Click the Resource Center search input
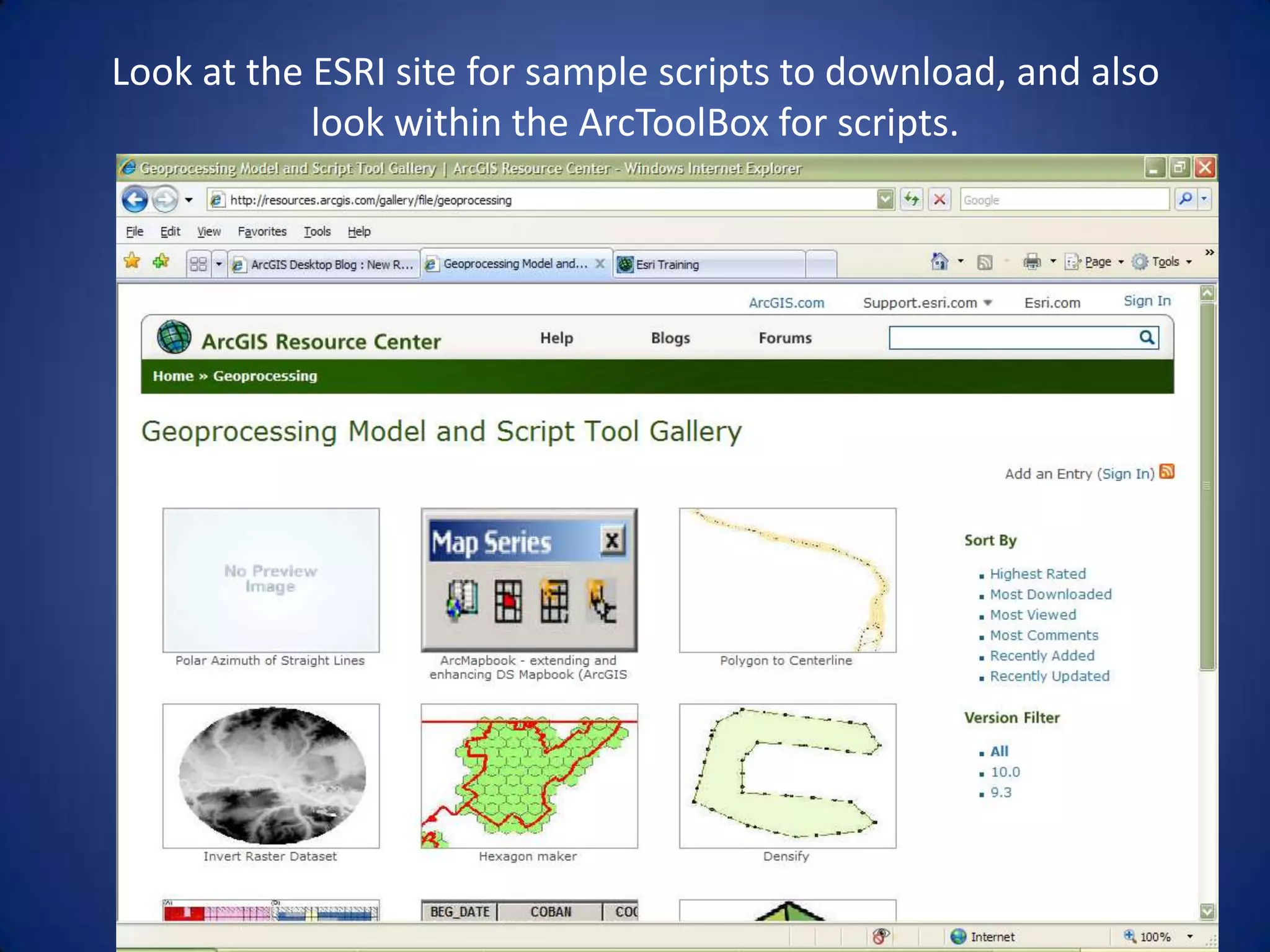This screenshot has width=1270, height=952. tap(1012, 338)
